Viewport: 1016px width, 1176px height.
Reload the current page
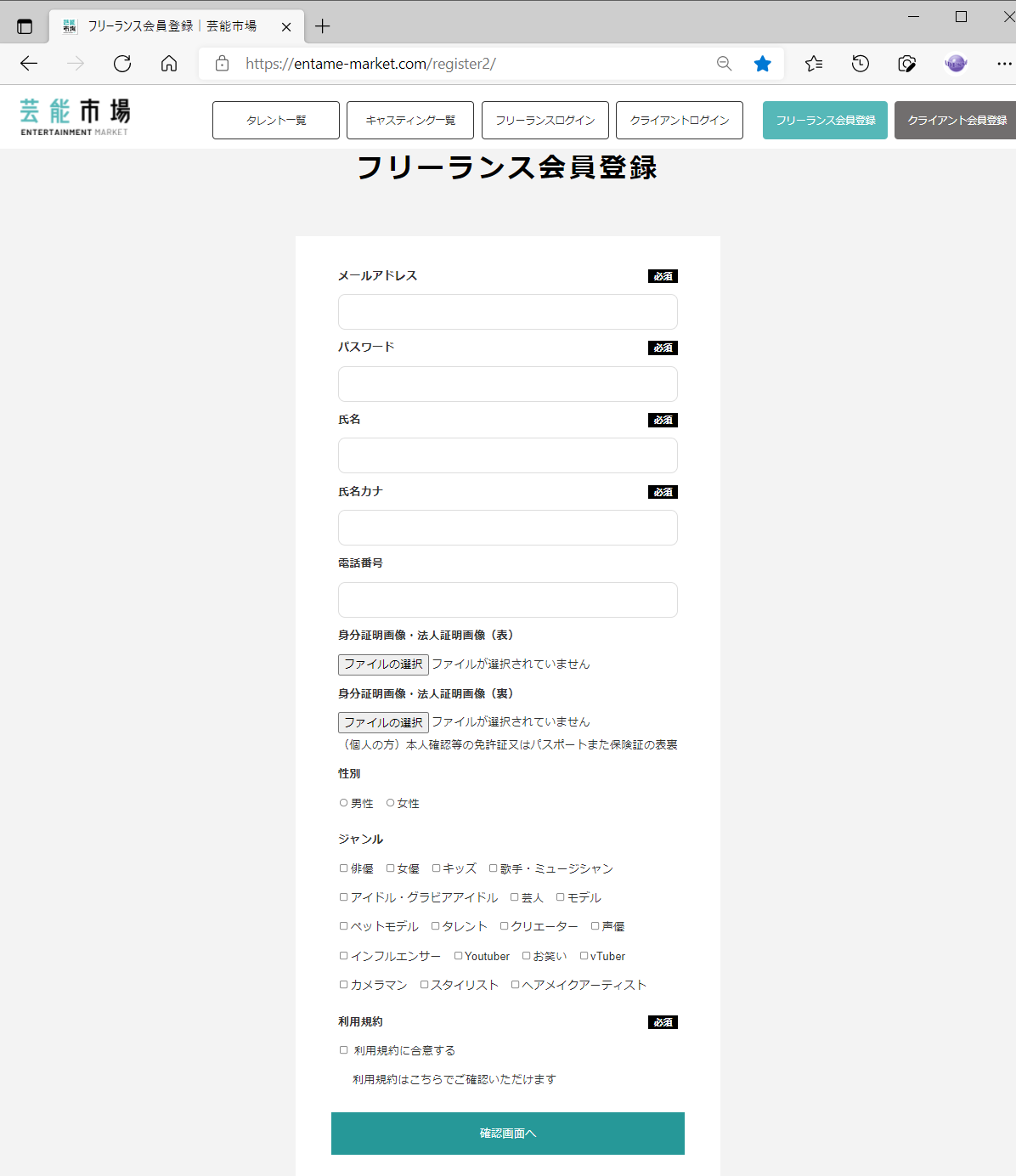click(122, 64)
